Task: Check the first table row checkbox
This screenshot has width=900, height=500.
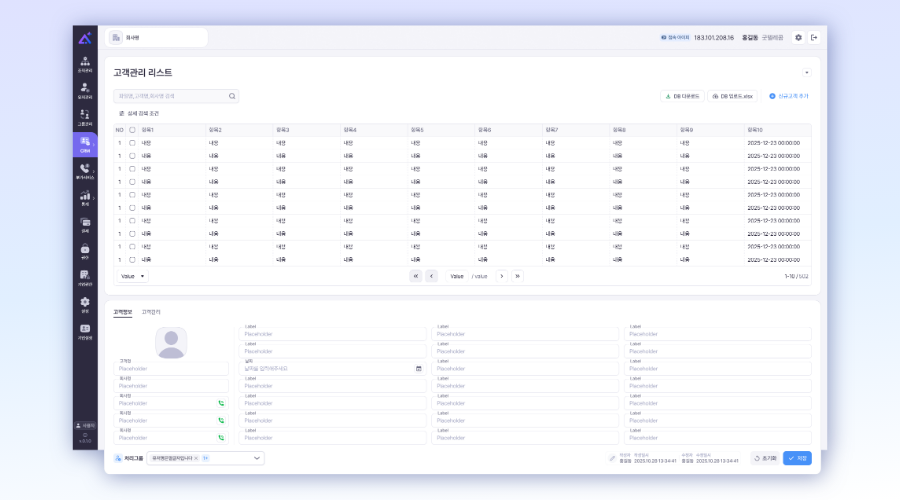Action: tap(132, 143)
